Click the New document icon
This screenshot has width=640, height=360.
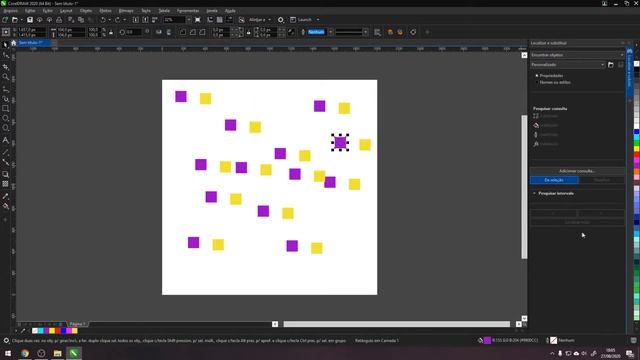pyautogui.click(x=5, y=20)
